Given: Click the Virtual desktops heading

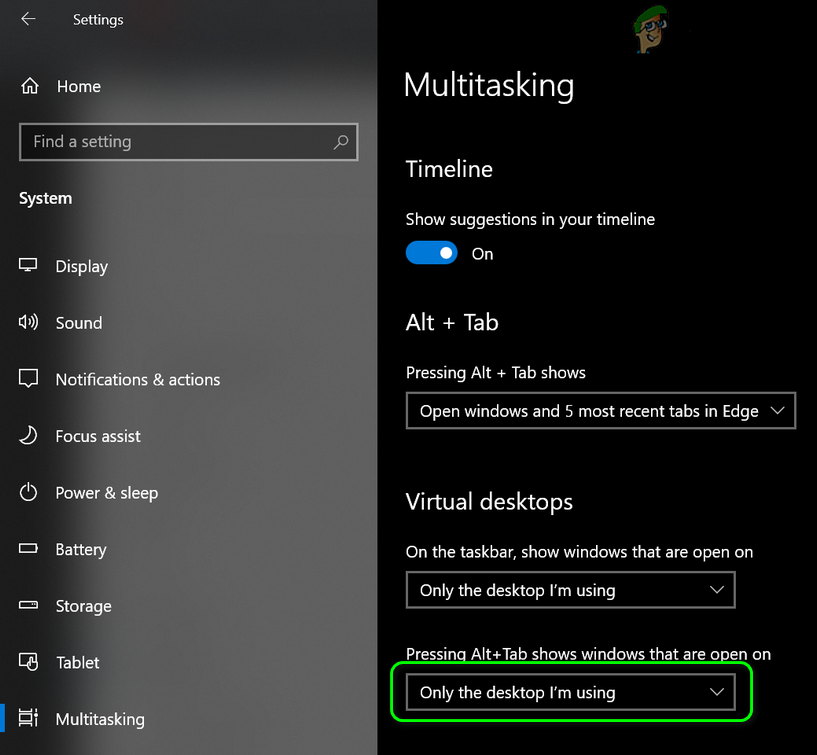Looking at the screenshot, I should pyautogui.click(x=489, y=501).
